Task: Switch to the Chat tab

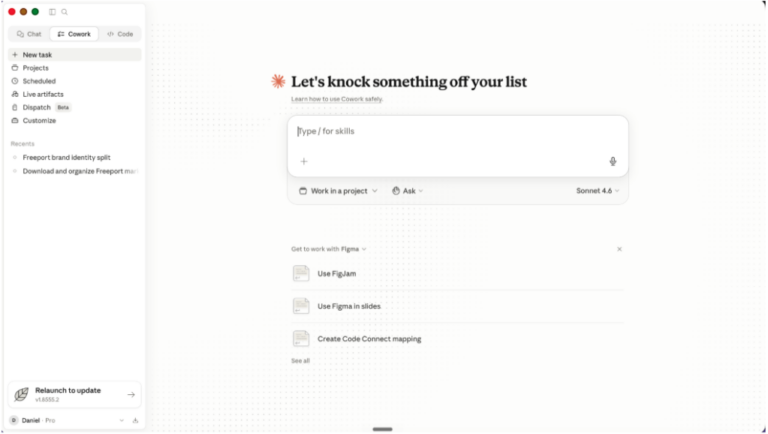Action: (x=29, y=34)
